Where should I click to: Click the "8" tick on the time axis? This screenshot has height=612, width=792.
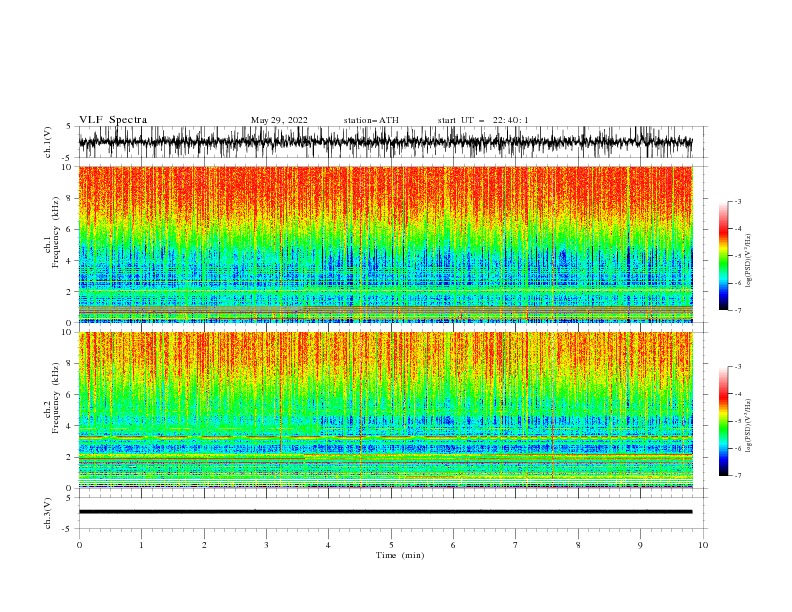pos(578,545)
